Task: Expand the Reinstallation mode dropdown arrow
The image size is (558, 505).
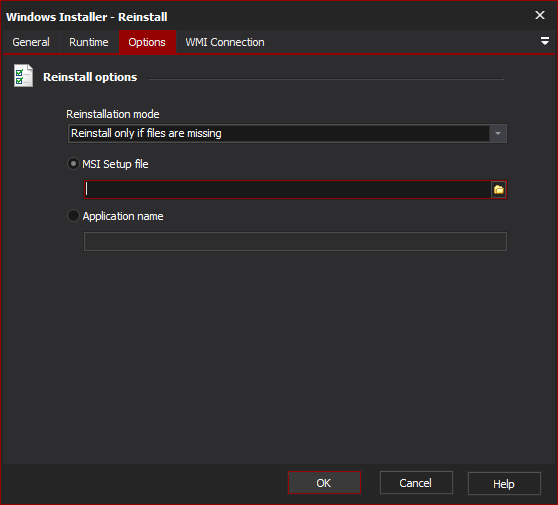Action: point(498,133)
